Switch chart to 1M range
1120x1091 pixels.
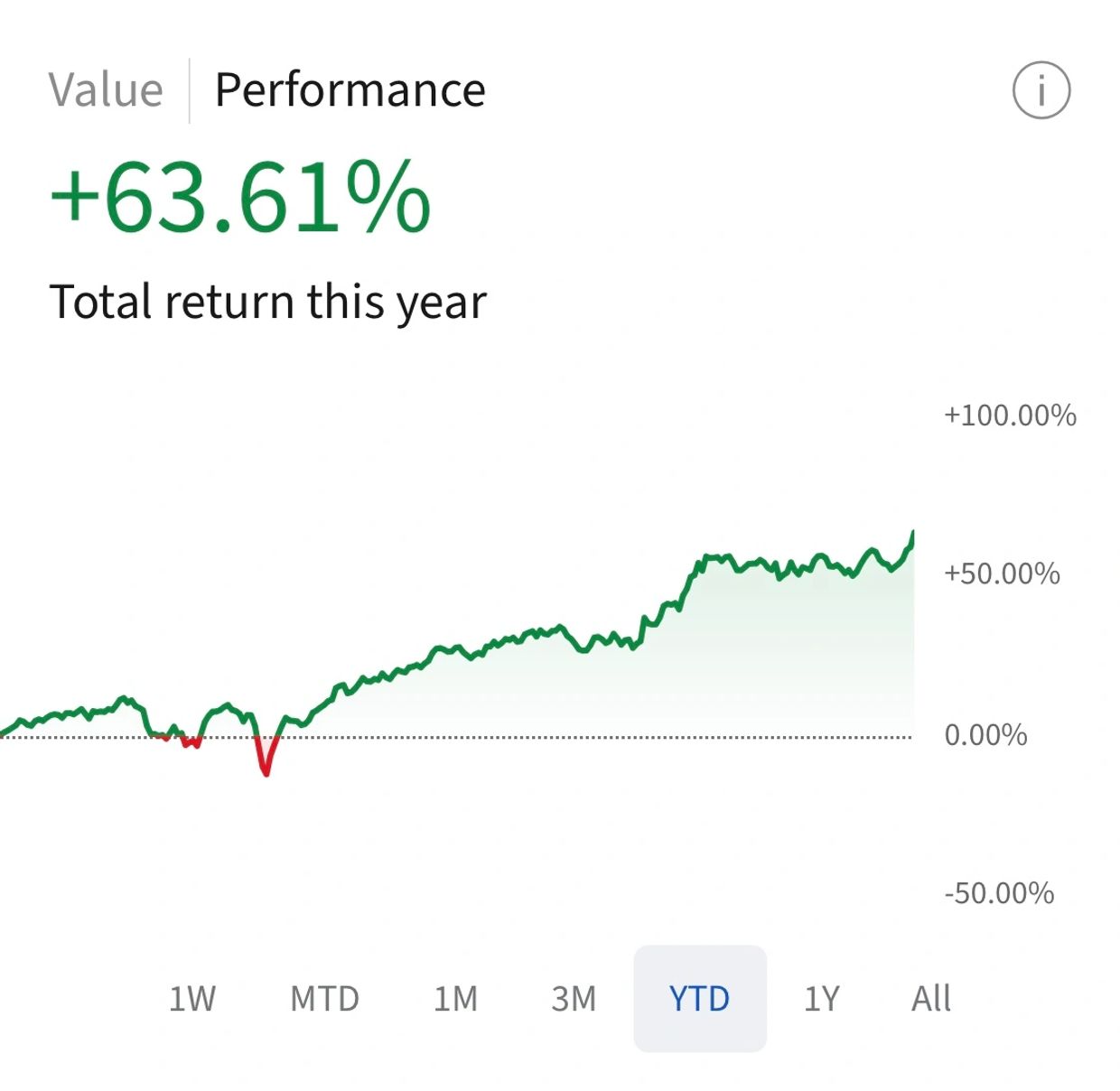click(x=455, y=999)
